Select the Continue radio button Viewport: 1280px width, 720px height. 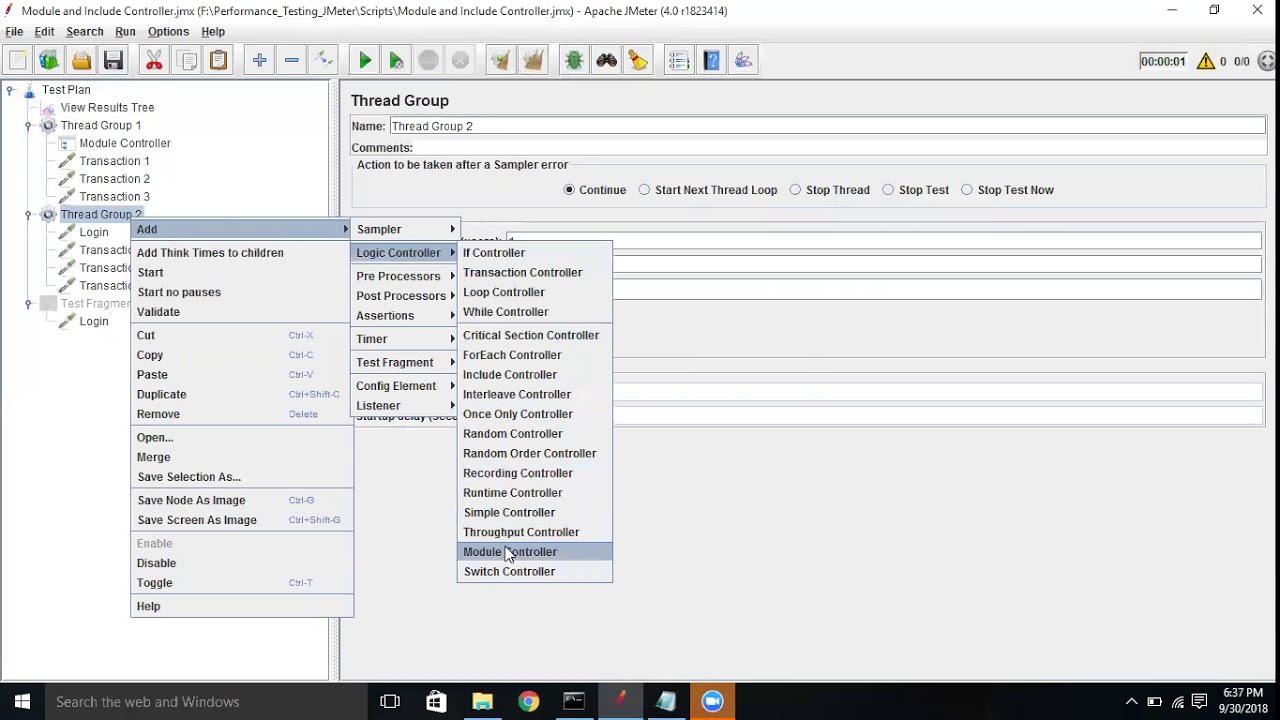coord(569,190)
